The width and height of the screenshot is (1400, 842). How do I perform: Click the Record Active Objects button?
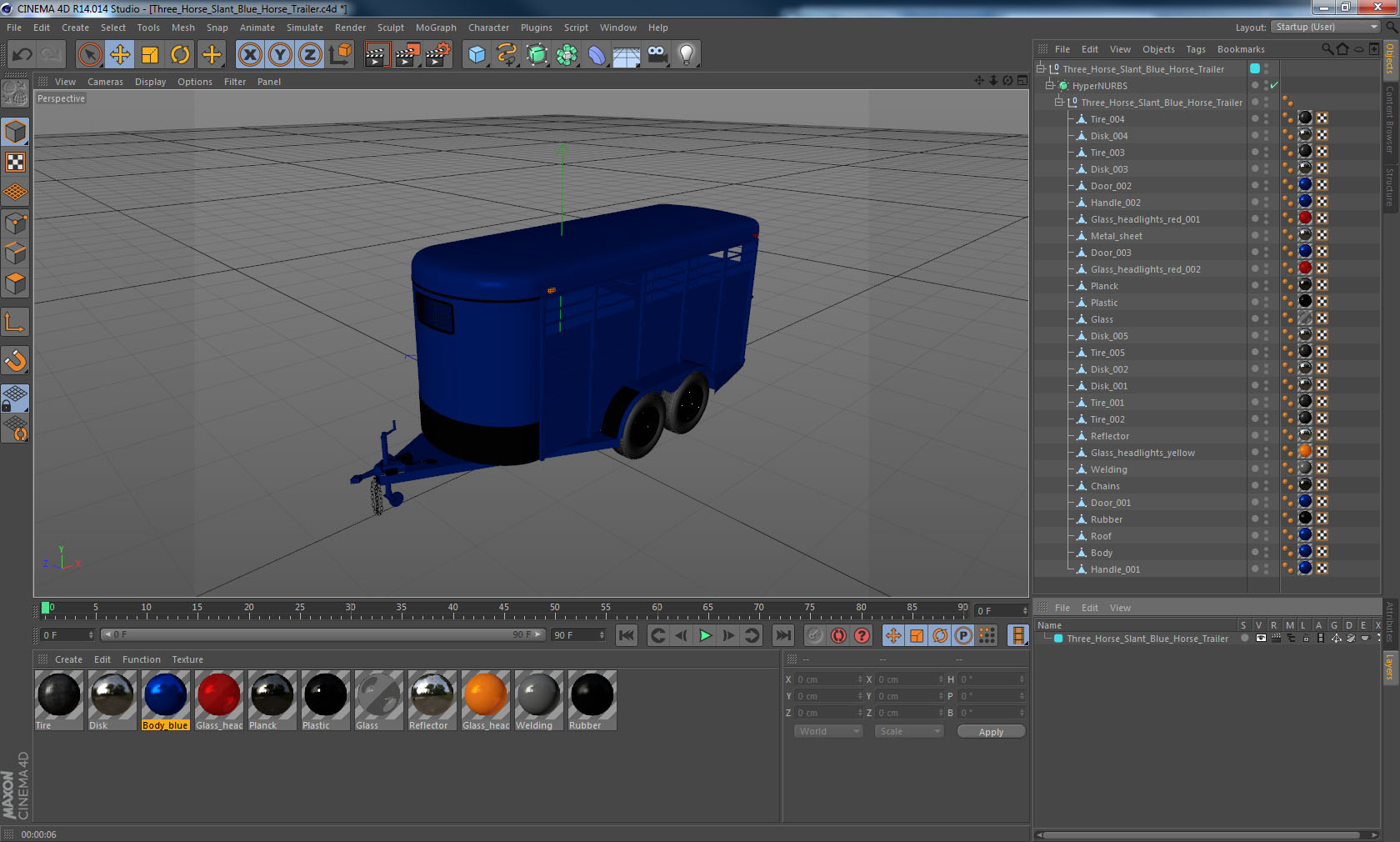point(815,635)
